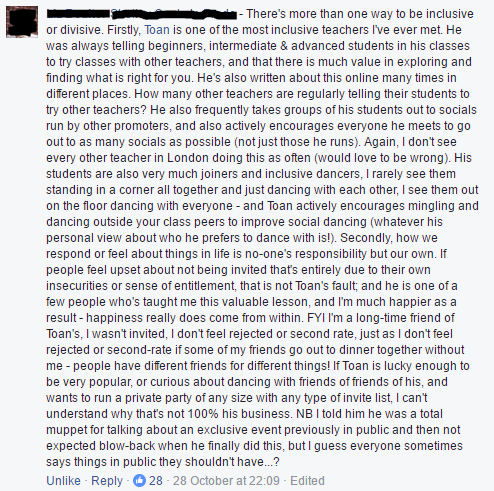This screenshot has width=494, height=491.
Task: Unlike this comment
Action: pyautogui.click(x=63, y=481)
